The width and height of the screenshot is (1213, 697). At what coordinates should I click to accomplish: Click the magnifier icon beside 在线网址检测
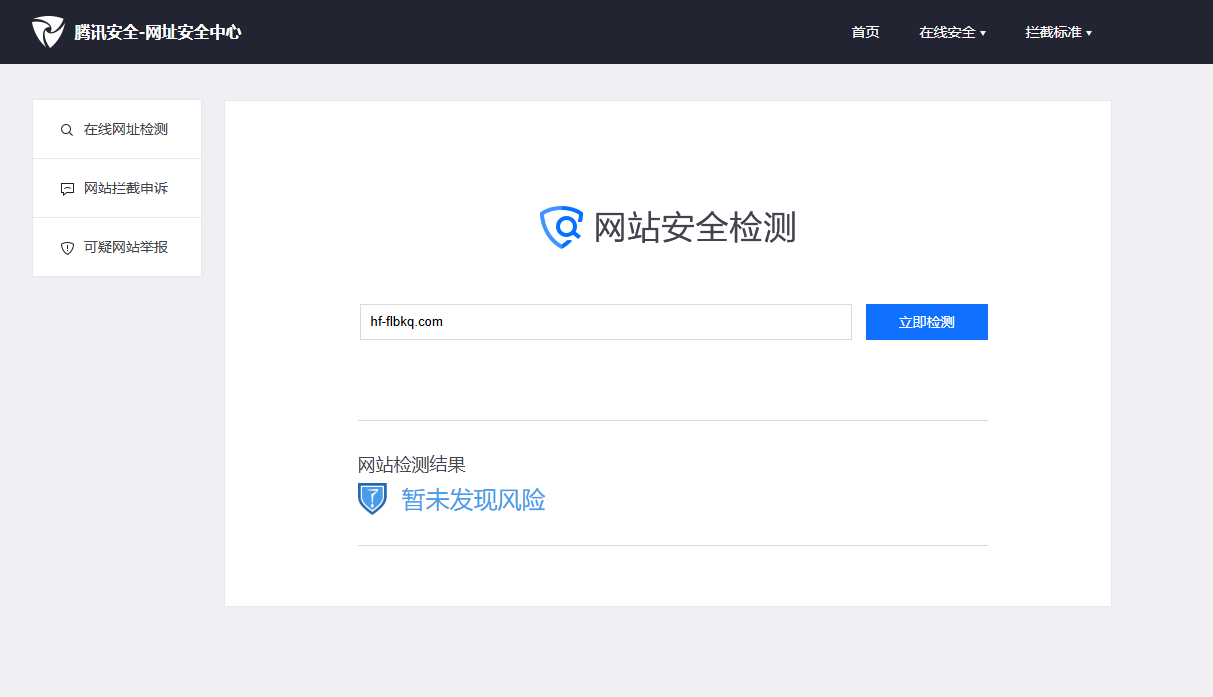(67, 130)
